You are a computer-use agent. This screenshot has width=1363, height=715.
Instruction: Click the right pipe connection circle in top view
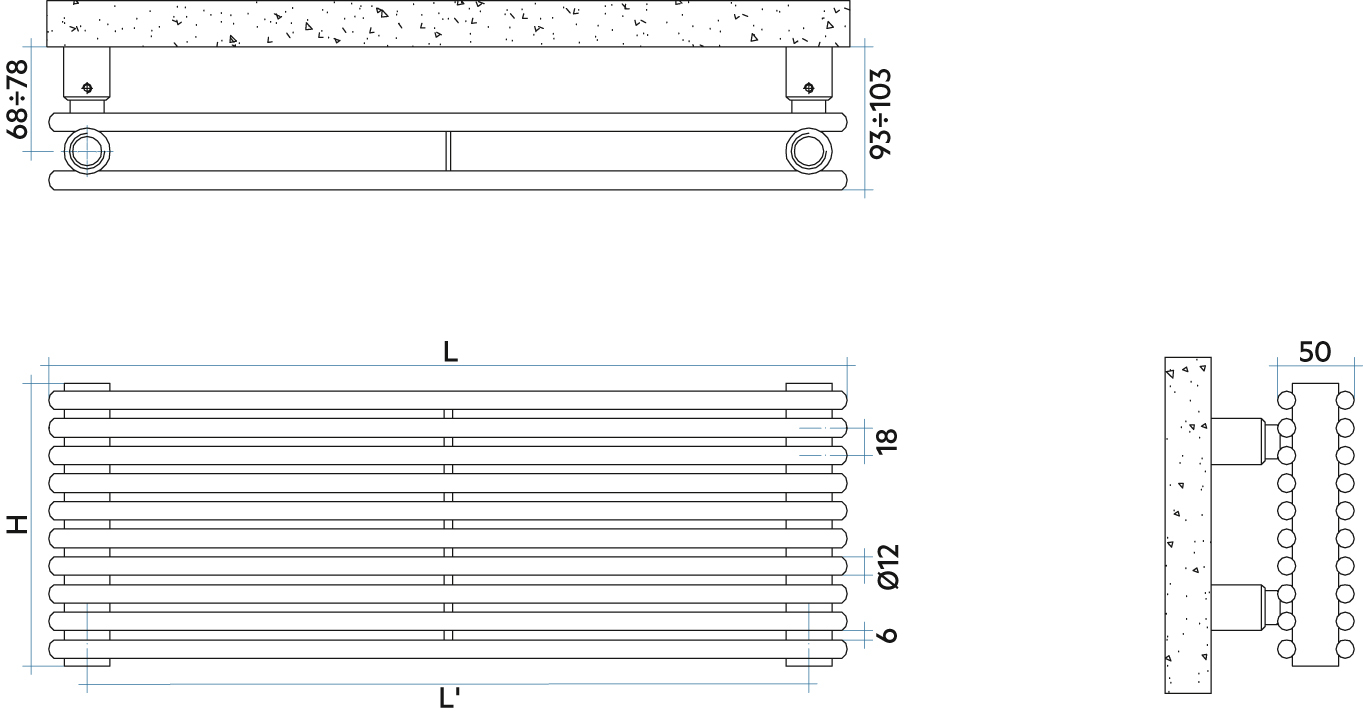click(808, 152)
